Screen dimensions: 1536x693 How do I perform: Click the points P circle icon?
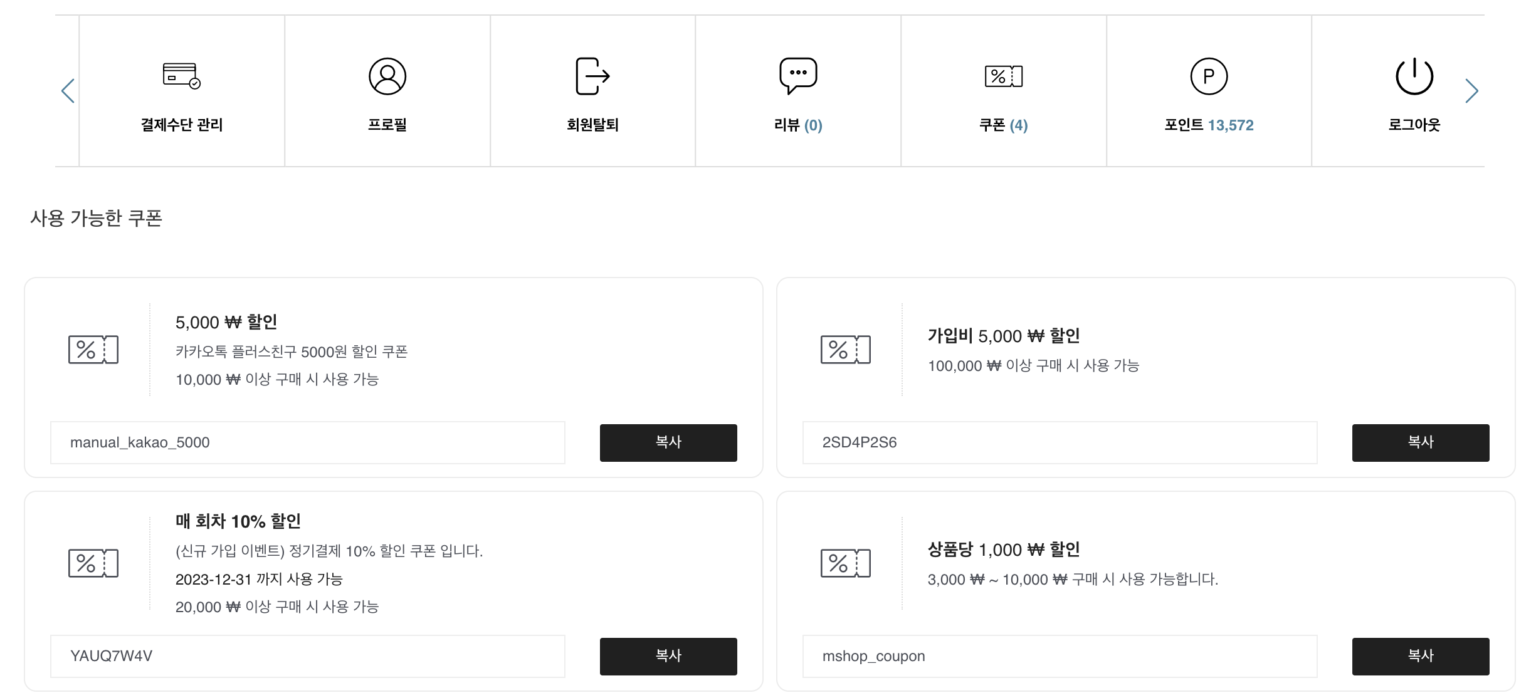point(1208,76)
